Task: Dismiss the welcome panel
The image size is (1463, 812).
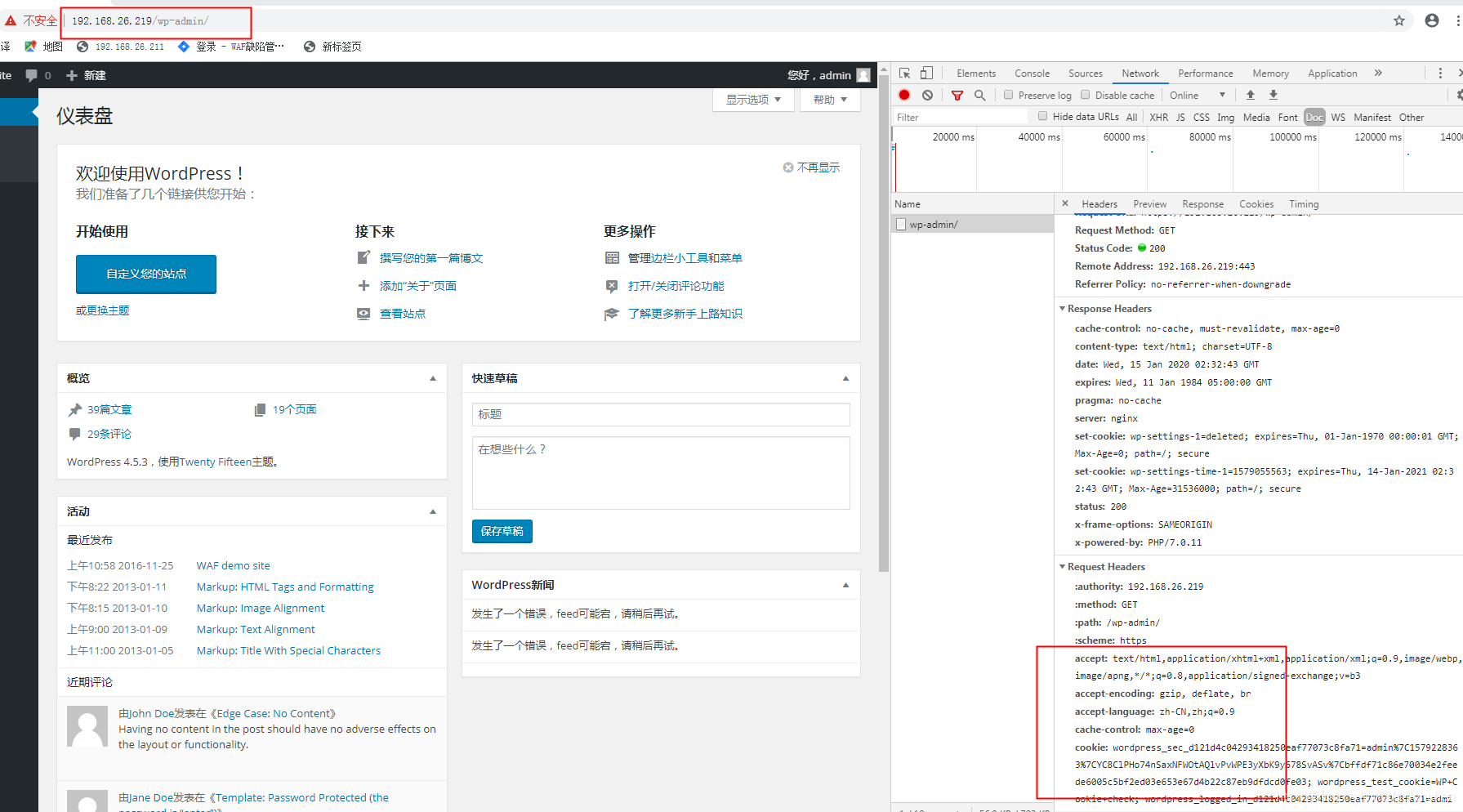Action: click(811, 167)
